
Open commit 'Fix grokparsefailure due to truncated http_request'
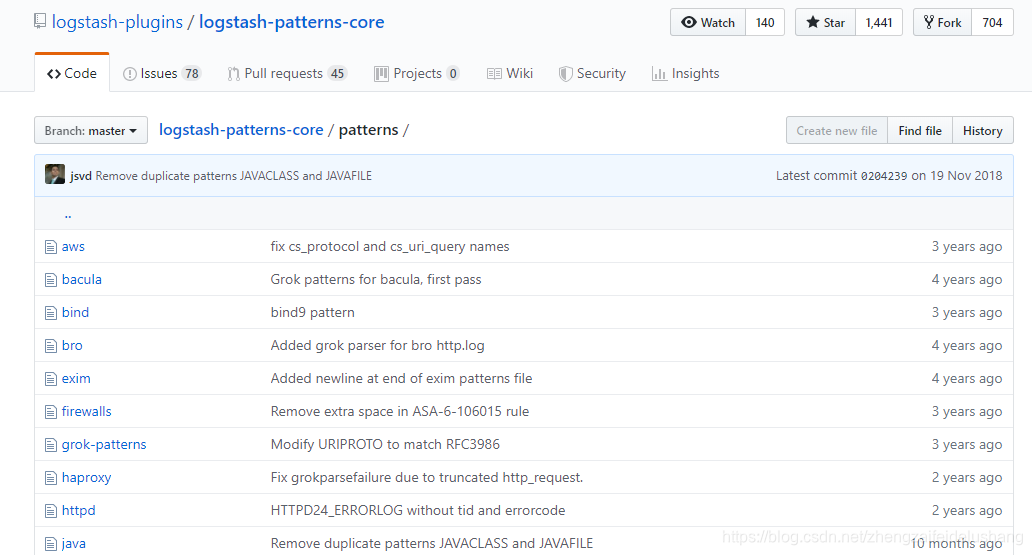tap(426, 477)
